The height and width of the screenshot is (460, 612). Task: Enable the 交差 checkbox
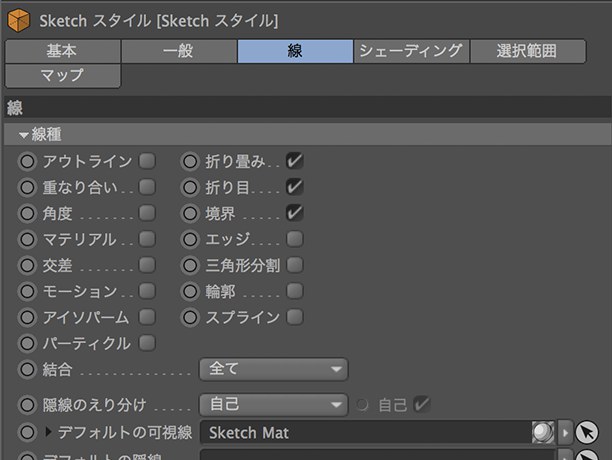147,265
